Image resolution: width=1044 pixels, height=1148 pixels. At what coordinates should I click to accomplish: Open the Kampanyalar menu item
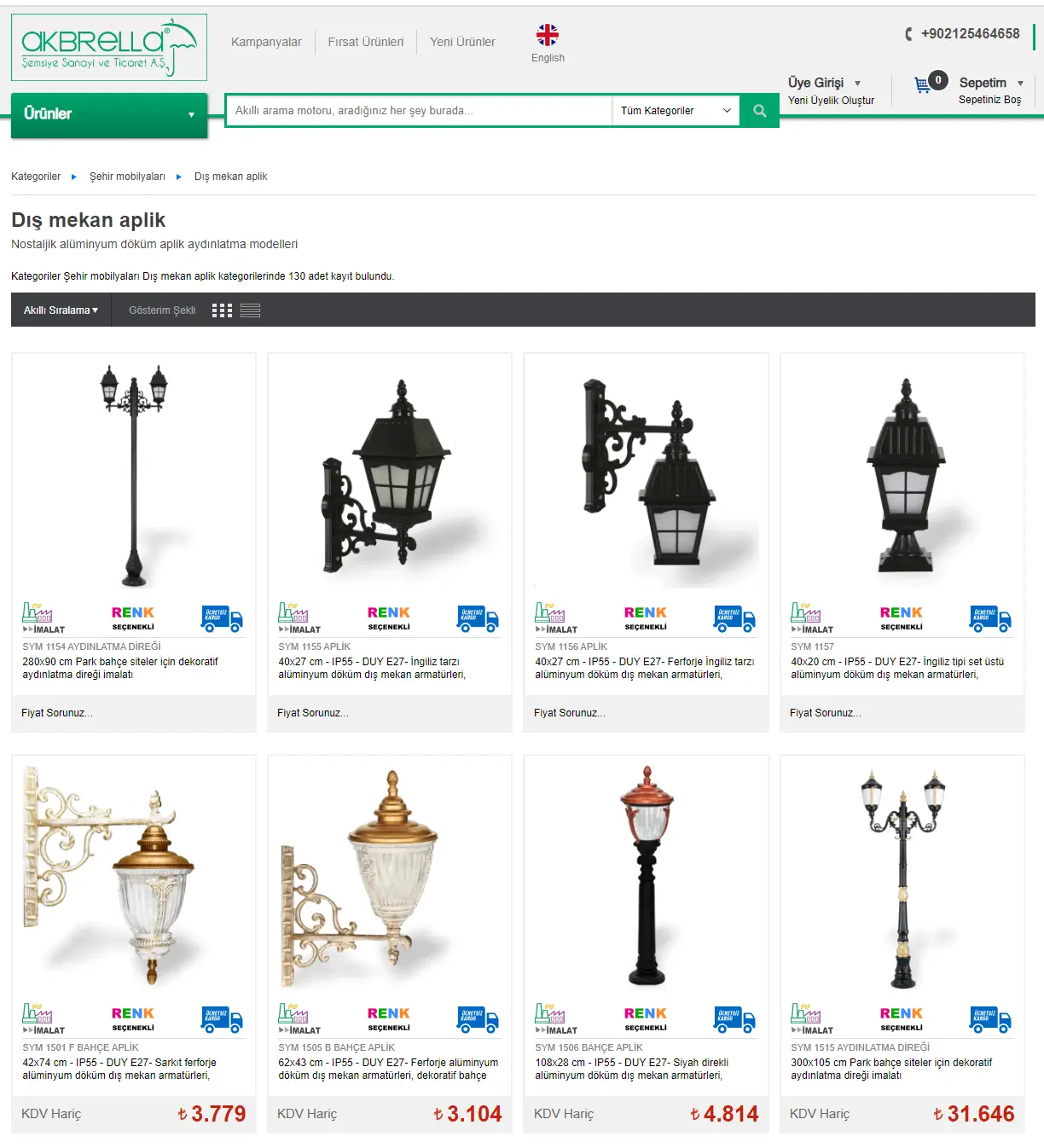266,42
